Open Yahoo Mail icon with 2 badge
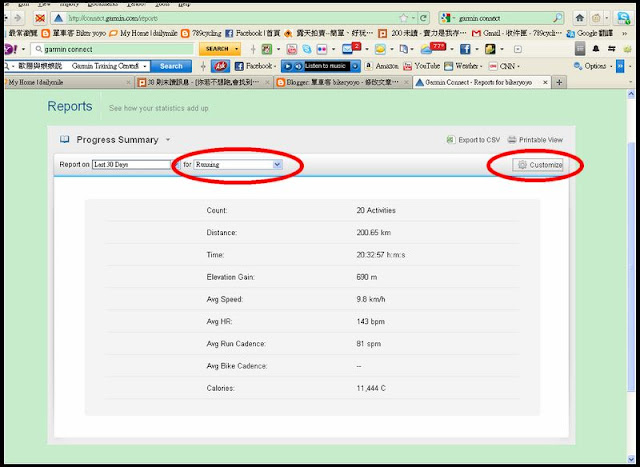The image size is (640, 467). click(351, 48)
